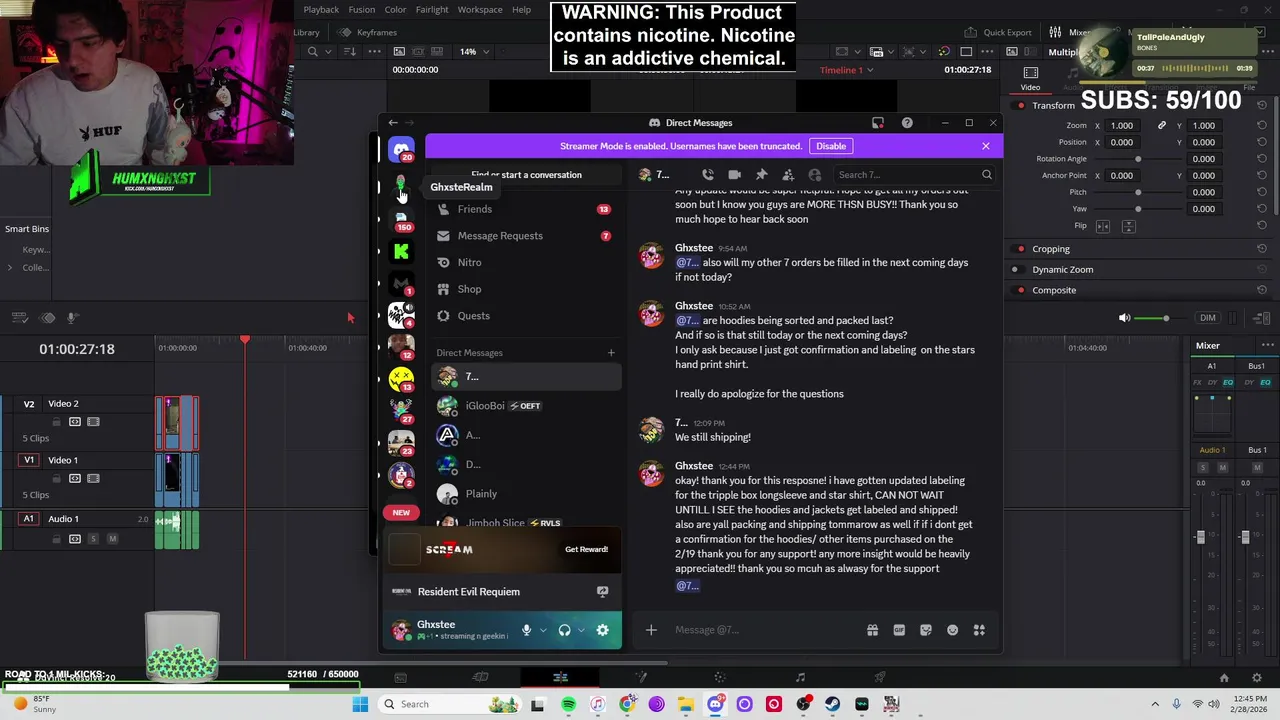Open Discord help question mark icon
Image resolution: width=1280 pixels, height=720 pixels.
[907, 123]
